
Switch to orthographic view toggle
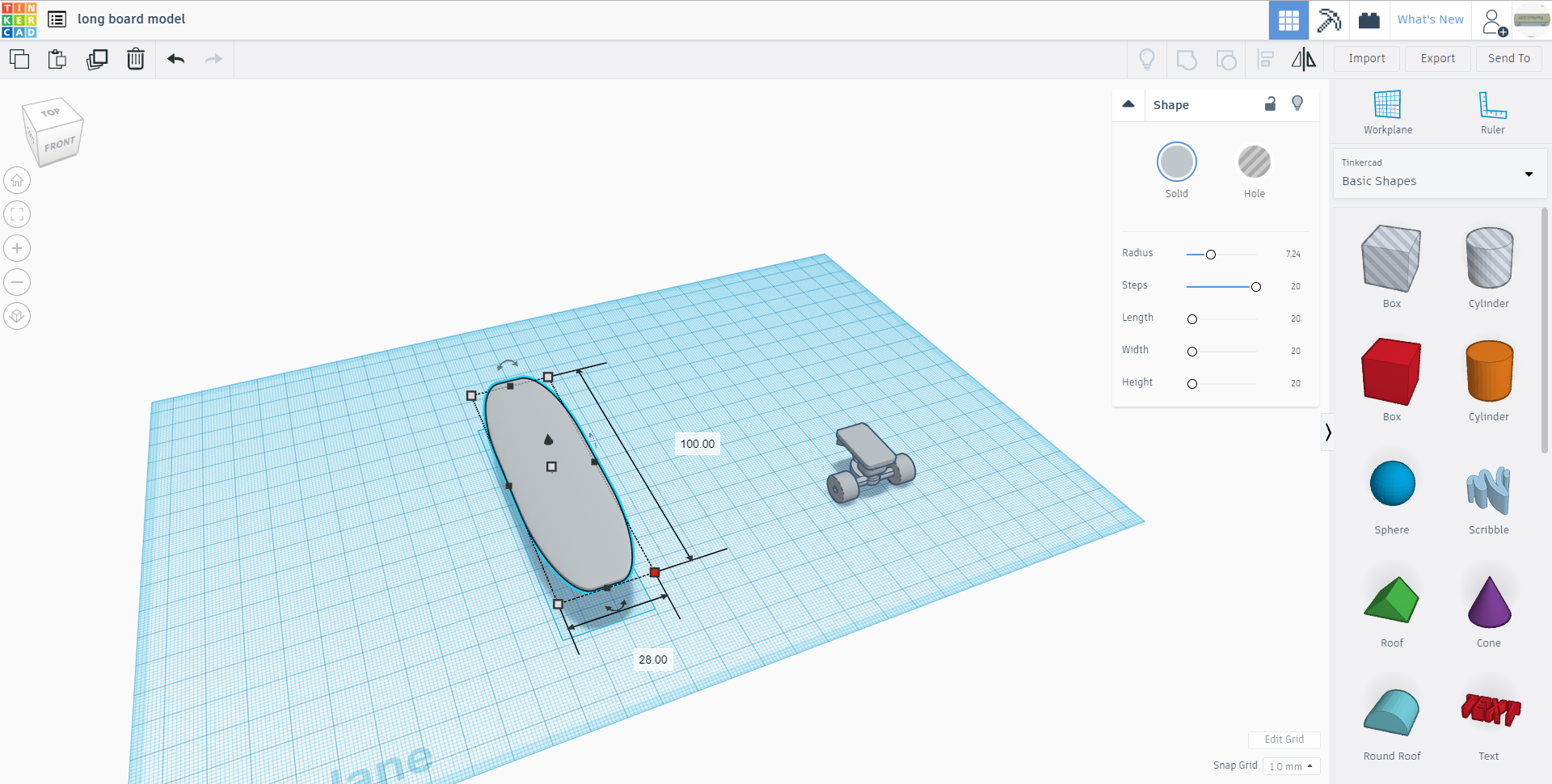pyautogui.click(x=17, y=316)
